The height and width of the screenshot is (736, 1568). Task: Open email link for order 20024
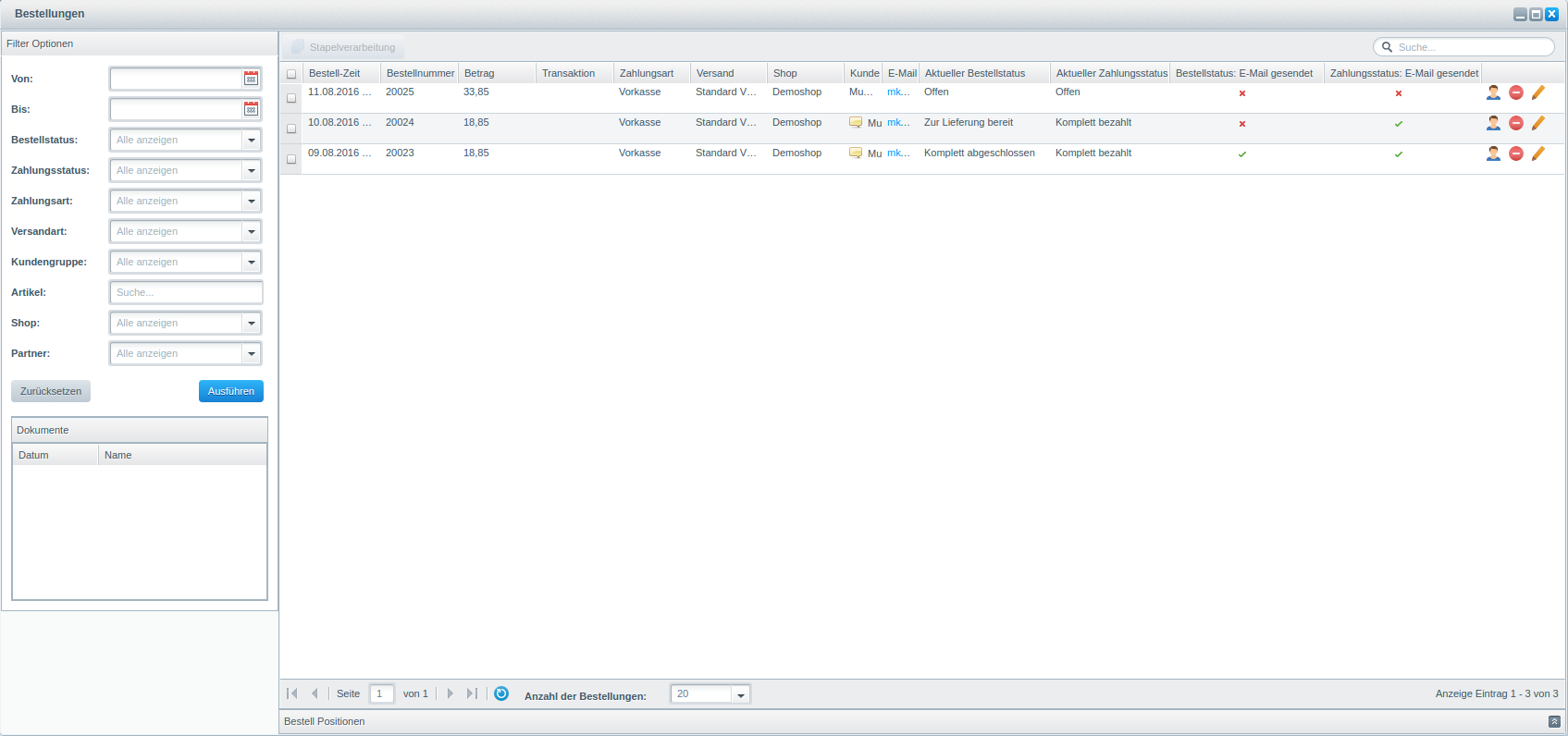[898, 122]
